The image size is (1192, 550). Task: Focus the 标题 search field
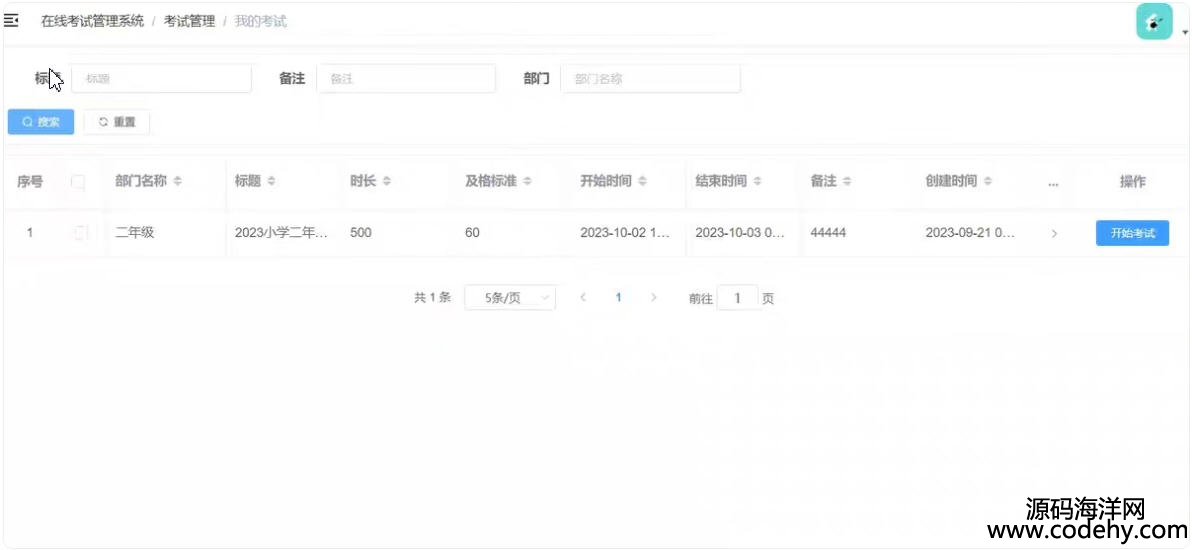pyautogui.click(x=161, y=78)
